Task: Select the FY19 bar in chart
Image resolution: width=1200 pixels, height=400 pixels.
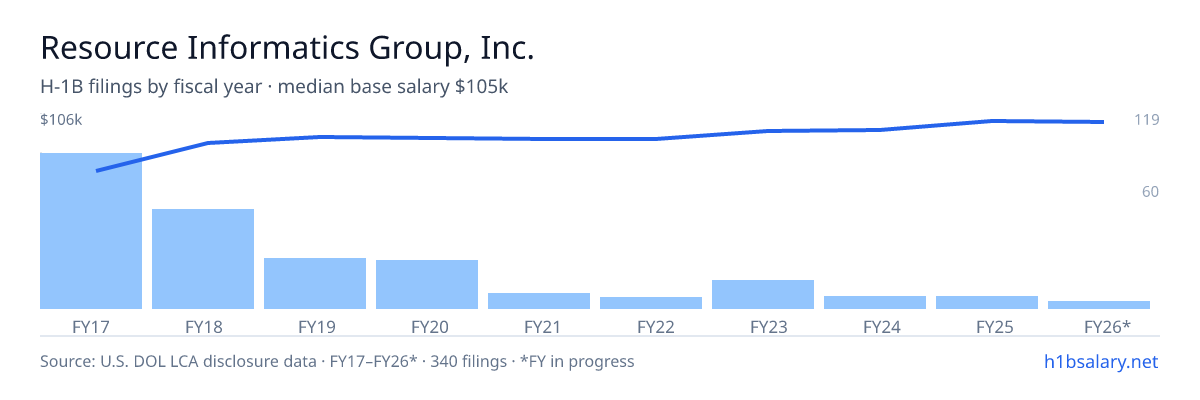Action: 315,284
